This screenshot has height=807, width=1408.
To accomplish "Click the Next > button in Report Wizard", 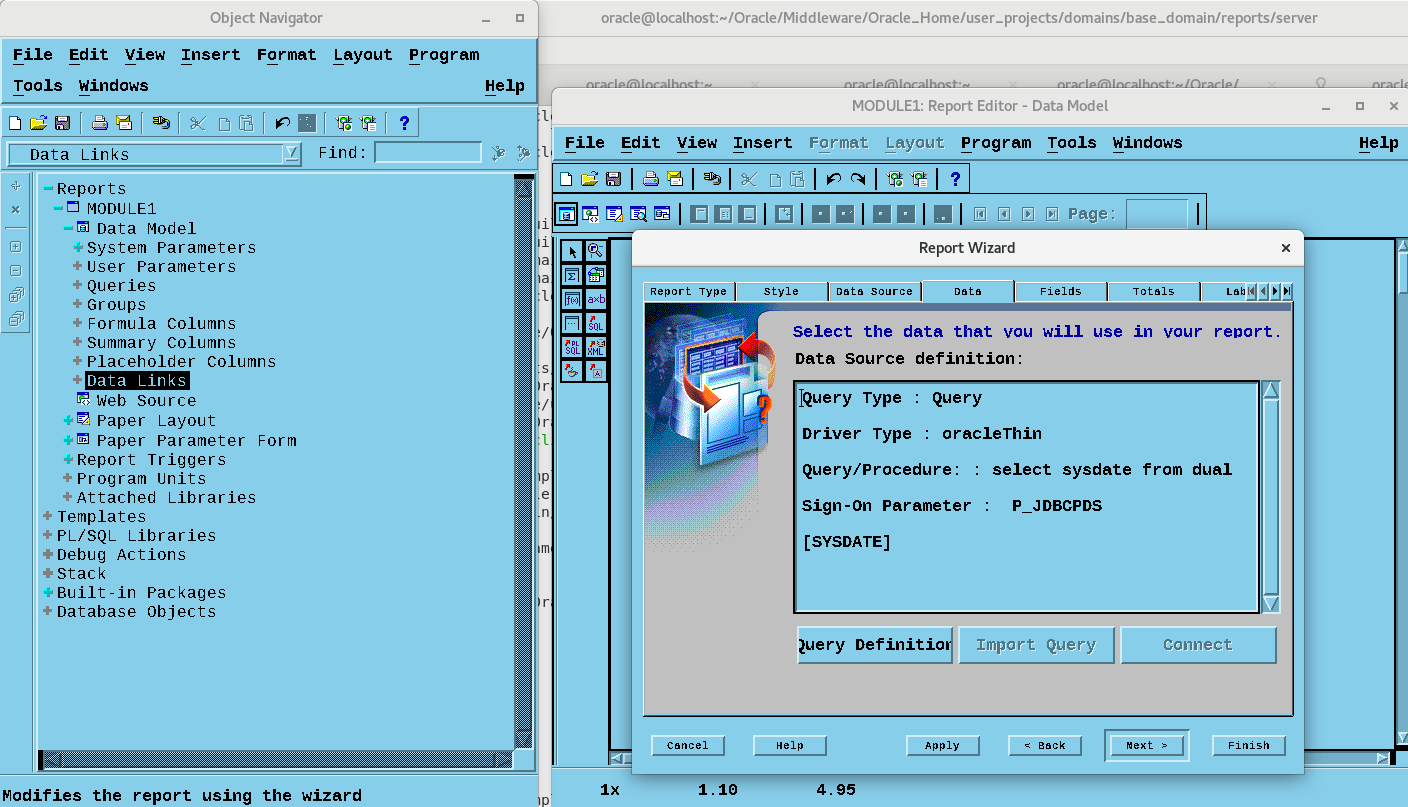I will tap(1146, 745).
